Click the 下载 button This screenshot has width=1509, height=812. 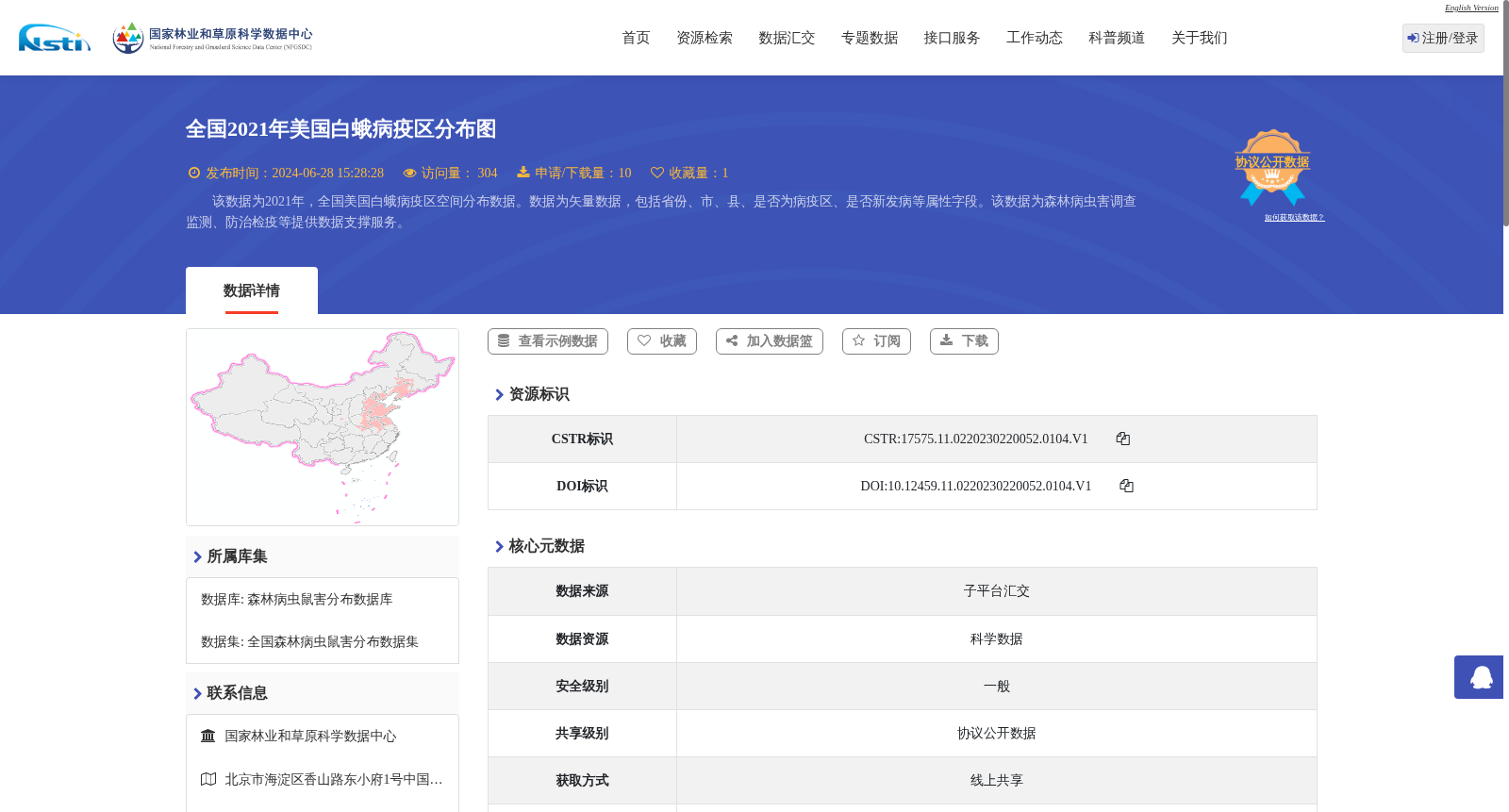pyautogui.click(x=964, y=341)
